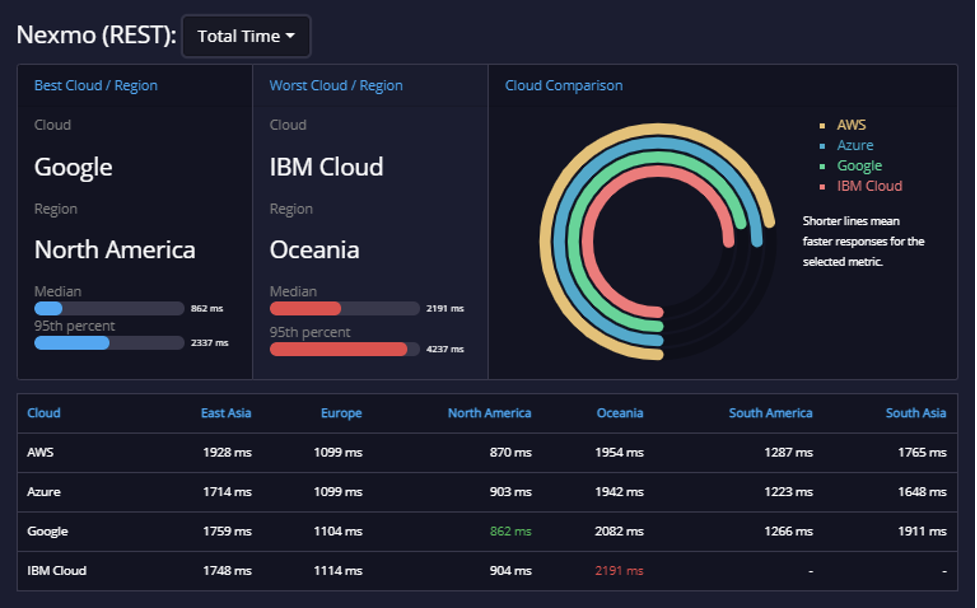Sort by the Oceania column header
Screen dimensions: 977x608
point(619,413)
